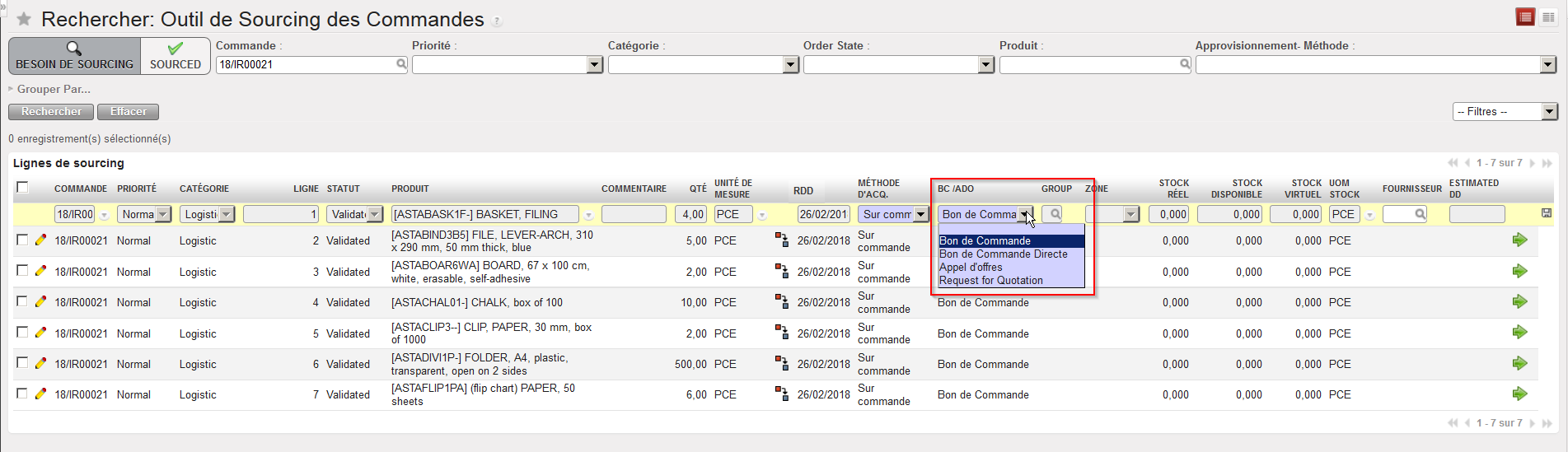The height and width of the screenshot is (452, 1568).
Task: Click the green arrow on line 7 row
Action: point(1519,394)
